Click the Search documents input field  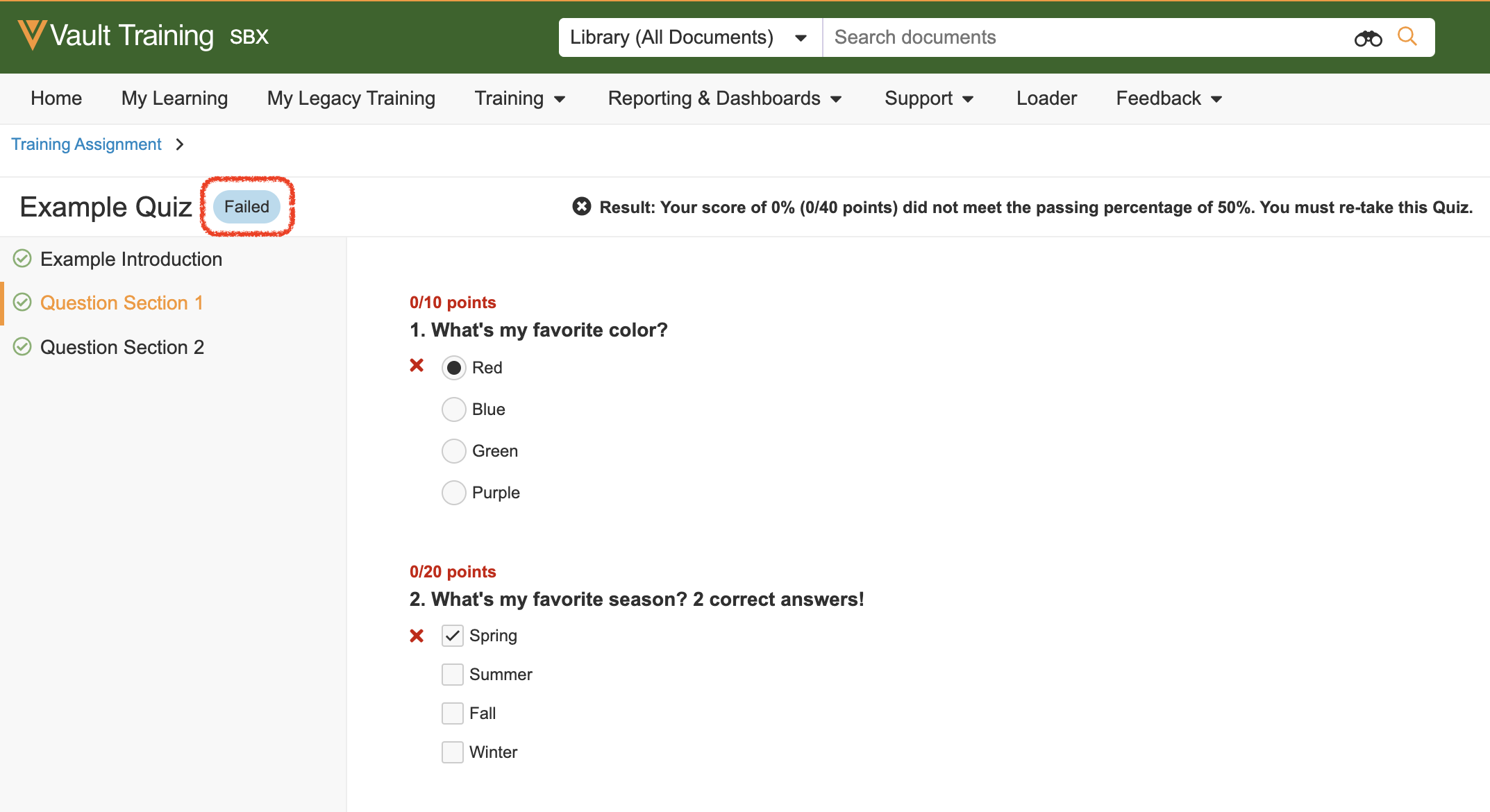(x=1083, y=37)
